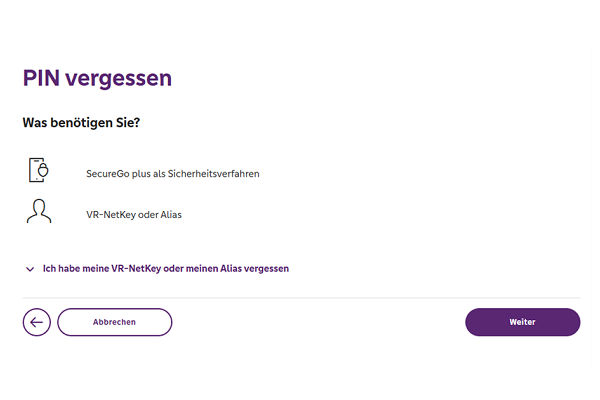The width and height of the screenshot is (600, 400).
Task: Select the 'VR-NetKey oder Alias' requirement text
Action: pos(133,214)
